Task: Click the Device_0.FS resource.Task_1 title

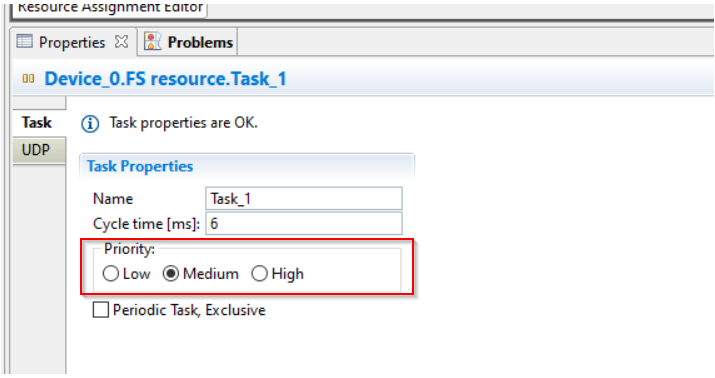Action: tap(166, 79)
